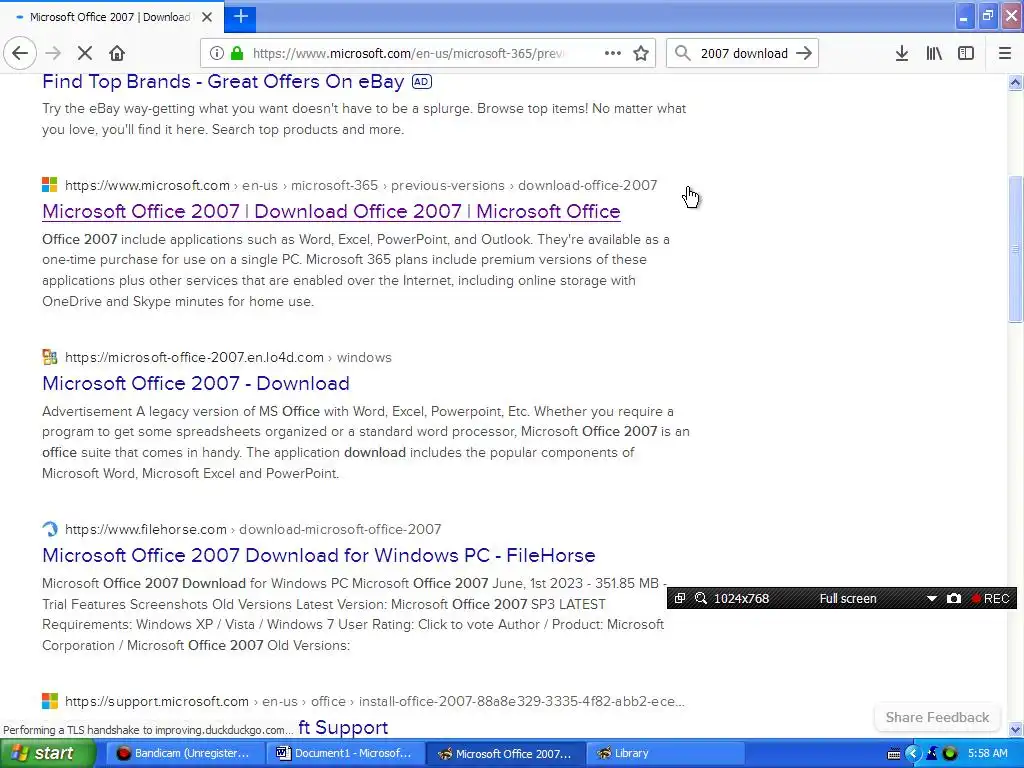The height and width of the screenshot is (768, 1024).
Task: Click the www.filehorse.com URL text
Action: [146, 529]
